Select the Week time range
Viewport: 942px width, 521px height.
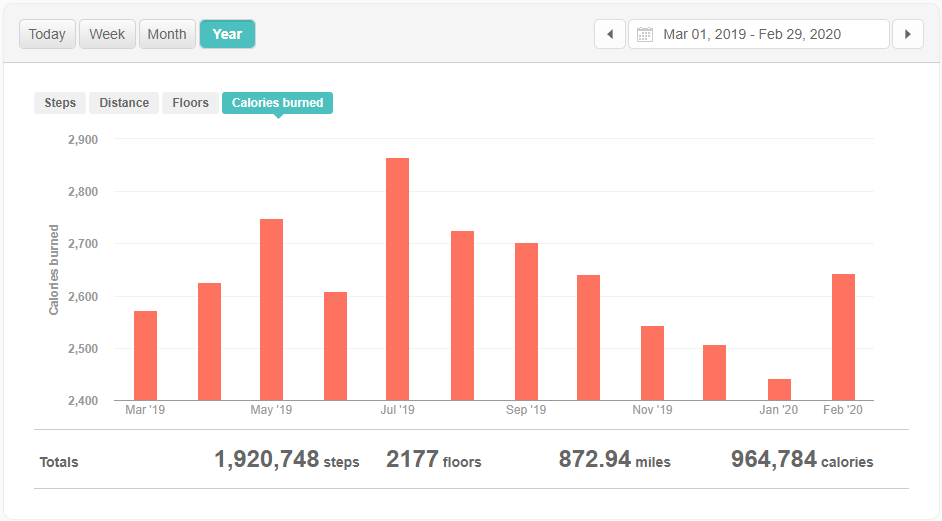107,34
